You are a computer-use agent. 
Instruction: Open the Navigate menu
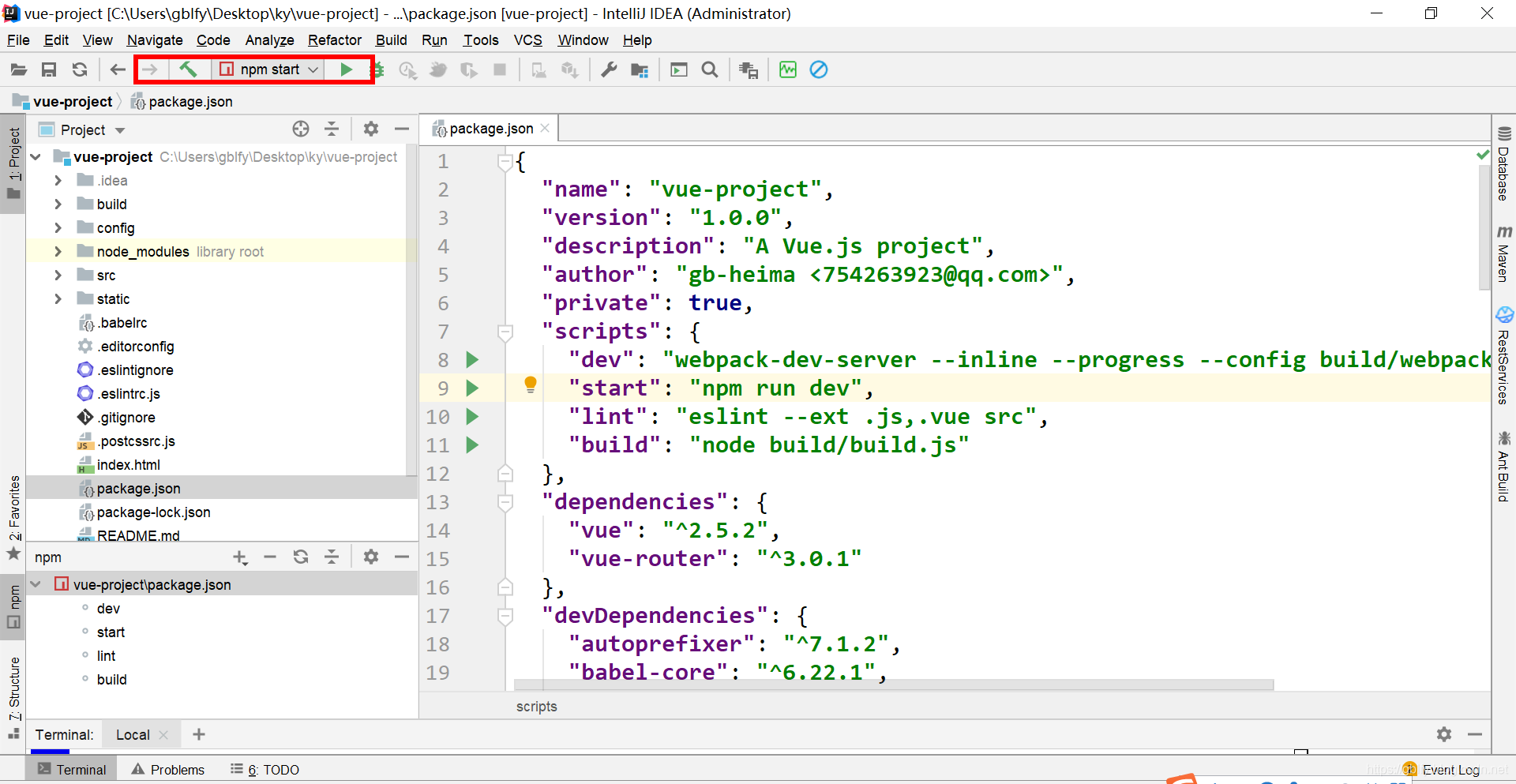(x=155, y=40)
